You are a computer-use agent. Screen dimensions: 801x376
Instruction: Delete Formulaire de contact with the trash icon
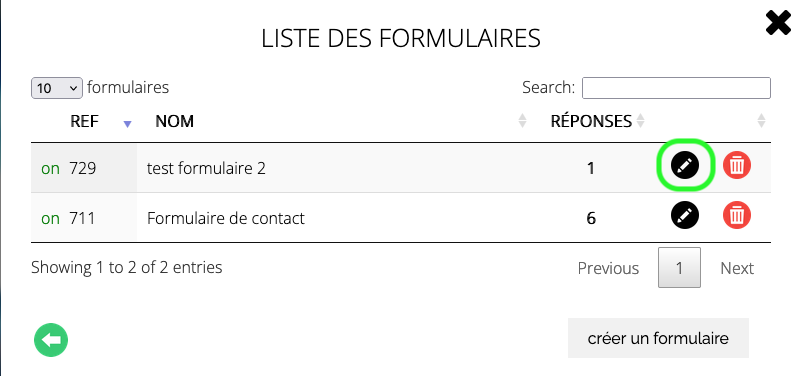[x=737, y=215]
